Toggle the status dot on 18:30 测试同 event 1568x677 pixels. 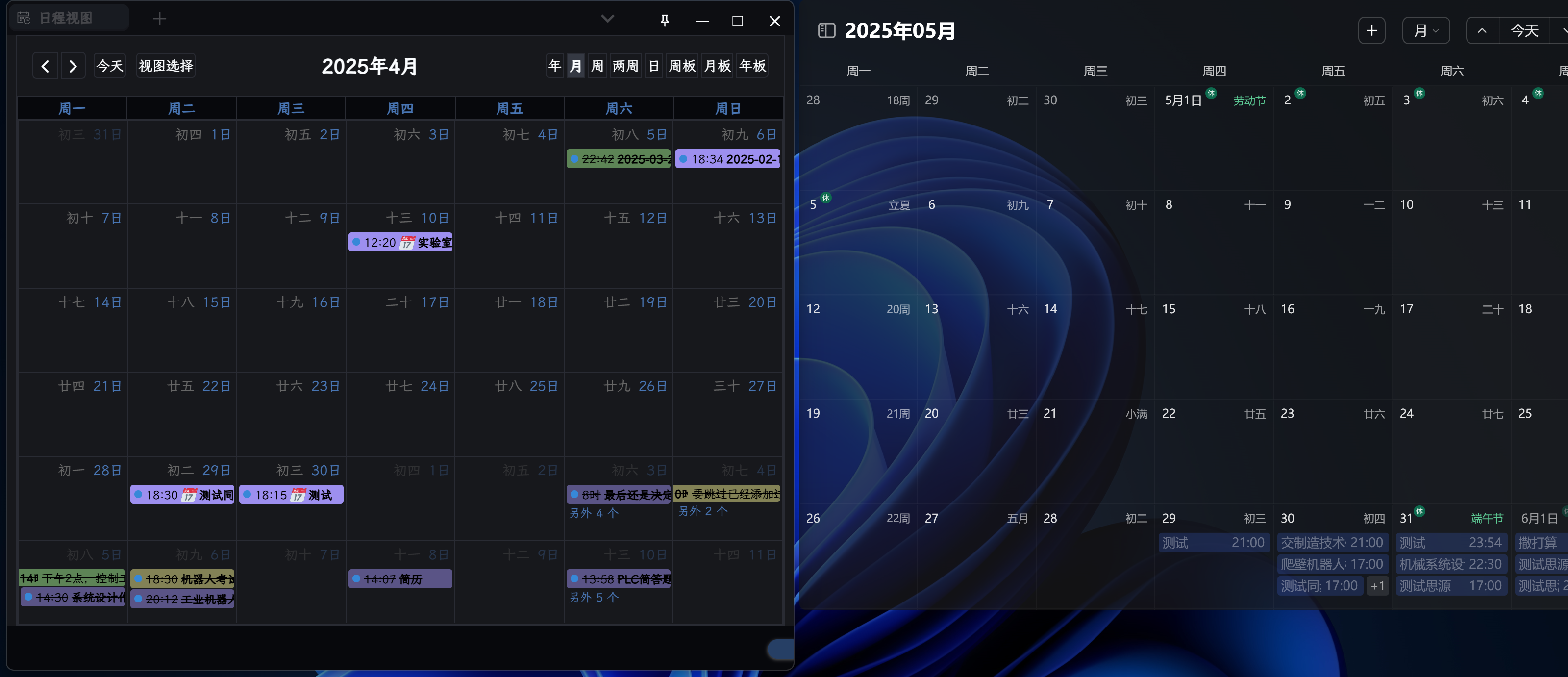click(138, 494)
